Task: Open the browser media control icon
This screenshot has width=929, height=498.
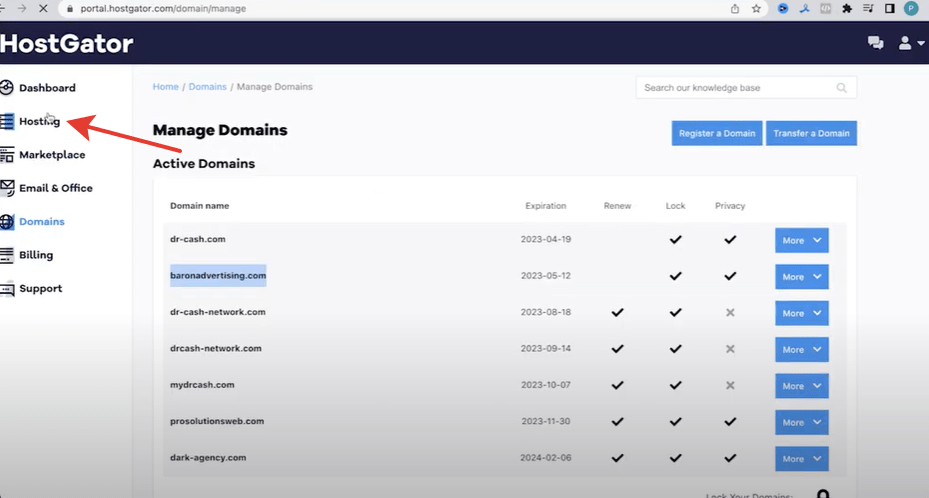Action: point(869,8)
